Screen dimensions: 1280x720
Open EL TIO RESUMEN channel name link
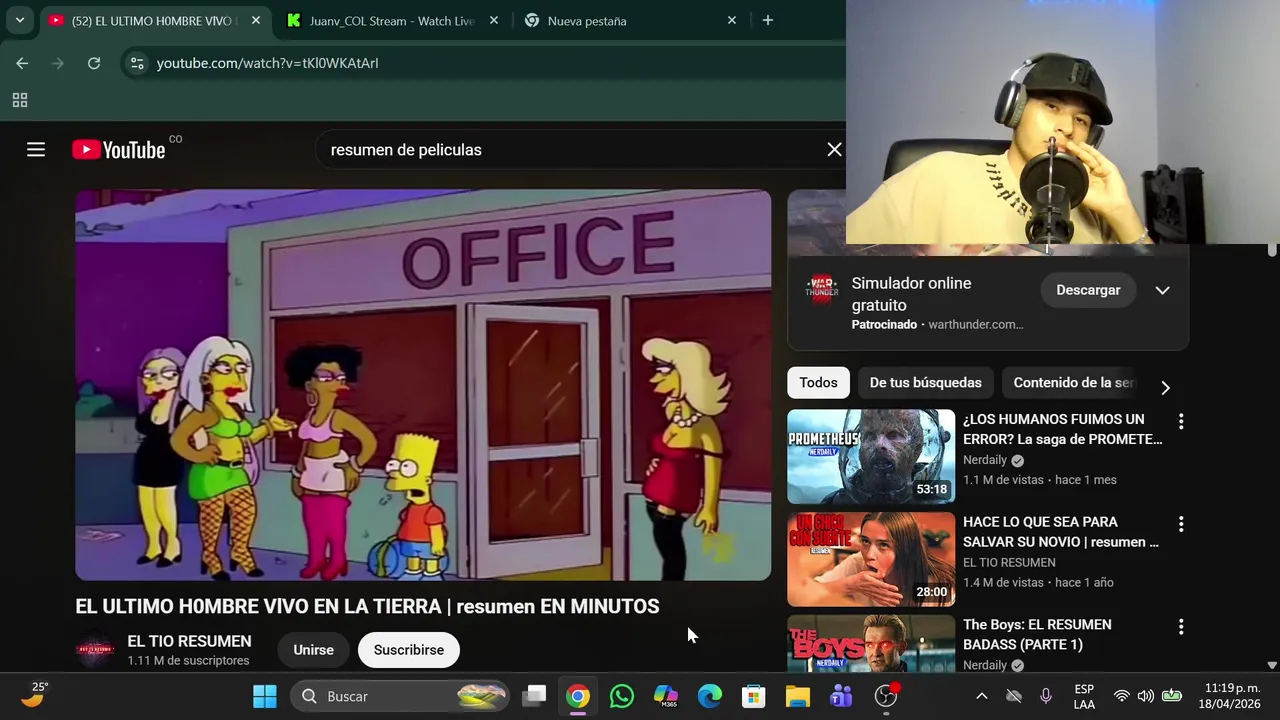pyautogui.click(x=189, y=641)
